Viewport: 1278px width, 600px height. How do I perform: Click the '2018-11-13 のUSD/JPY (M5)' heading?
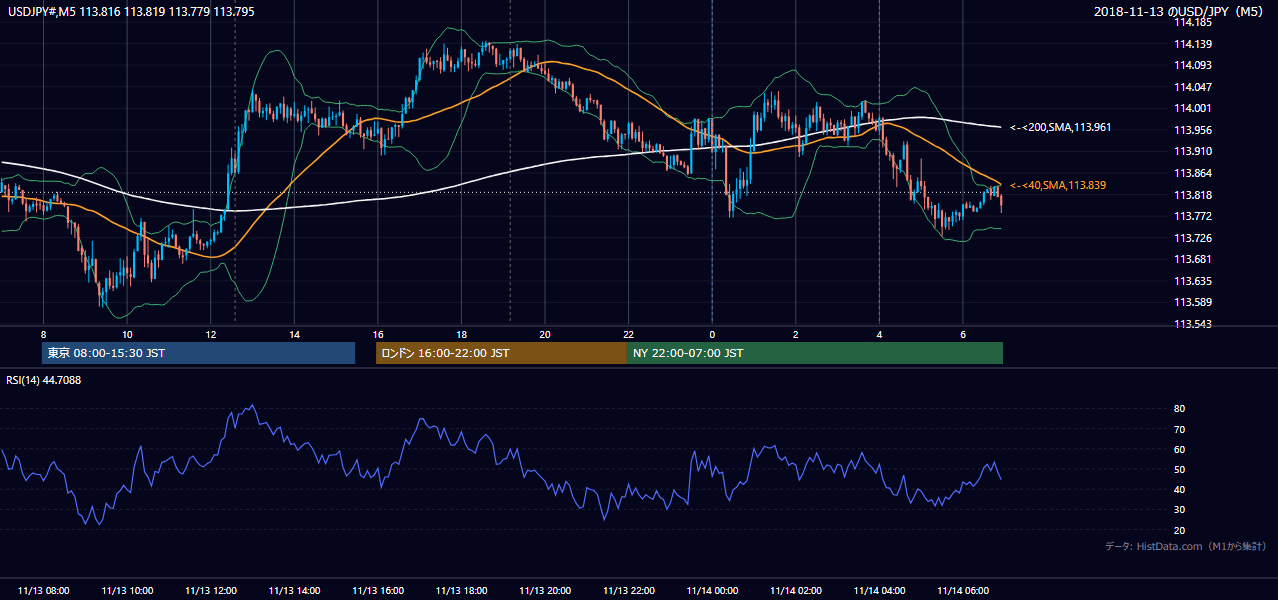pos(1180,11)
